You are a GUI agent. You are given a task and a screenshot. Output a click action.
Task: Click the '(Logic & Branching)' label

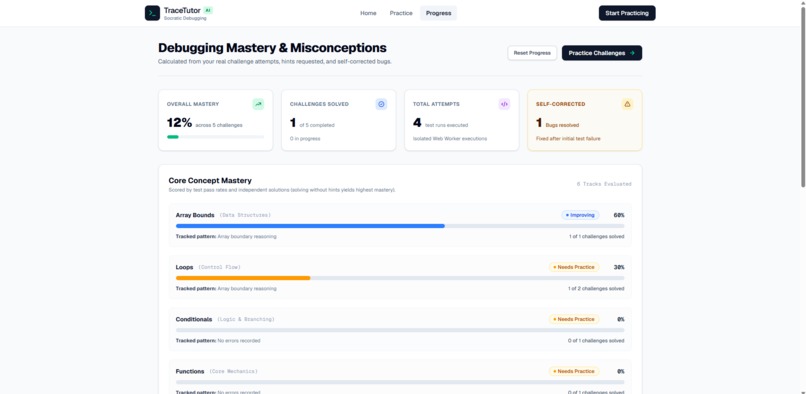(x=246, y=319)
